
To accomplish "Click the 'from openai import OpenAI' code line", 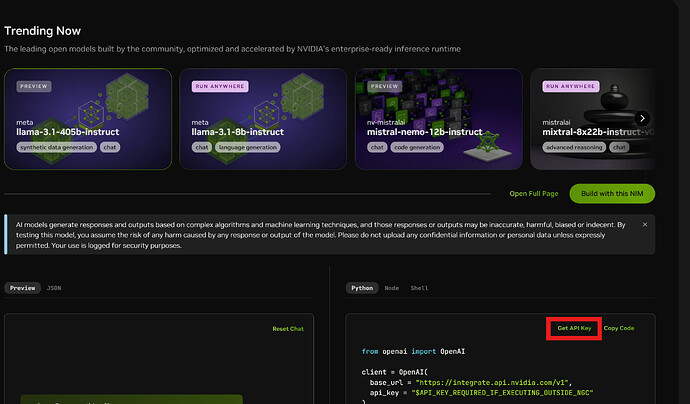I will (x=413, y=351).
